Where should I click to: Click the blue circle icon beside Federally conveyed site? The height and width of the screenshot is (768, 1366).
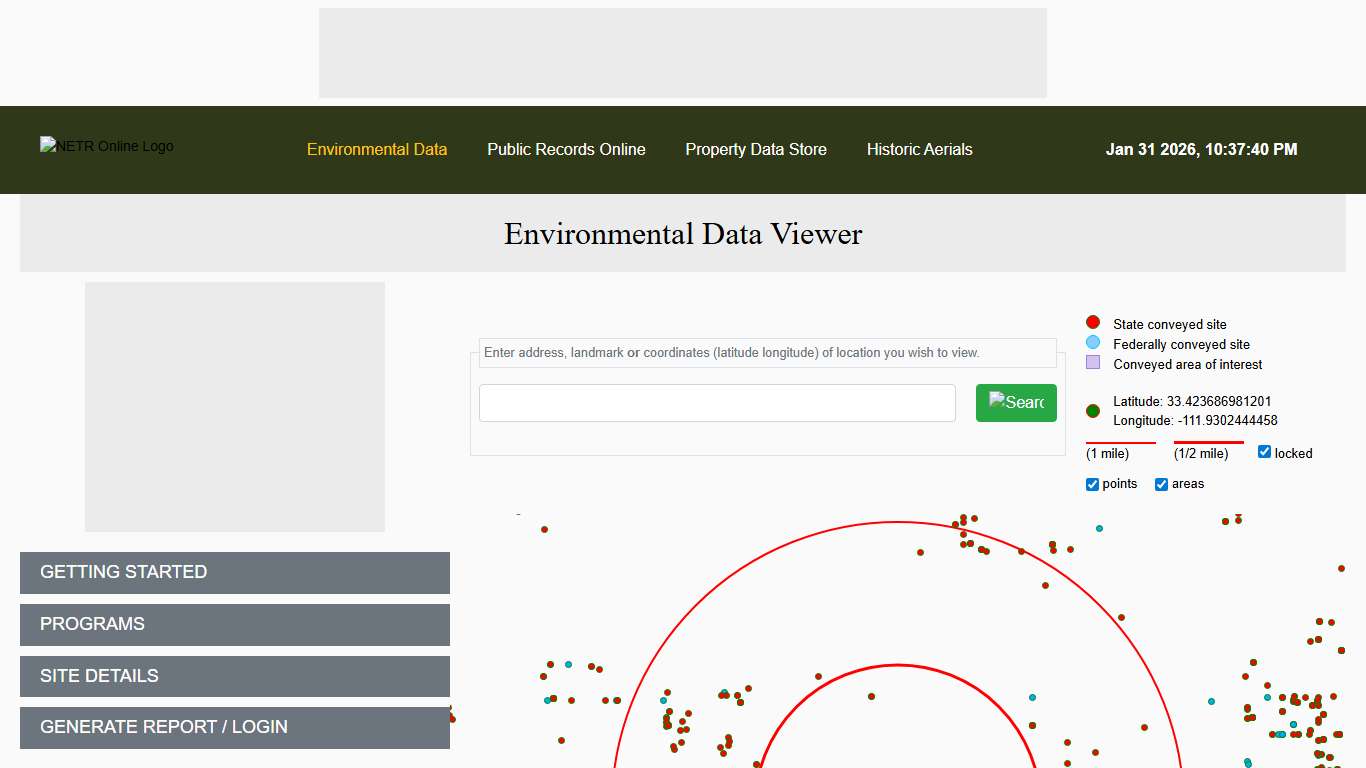pos(1092,342)
